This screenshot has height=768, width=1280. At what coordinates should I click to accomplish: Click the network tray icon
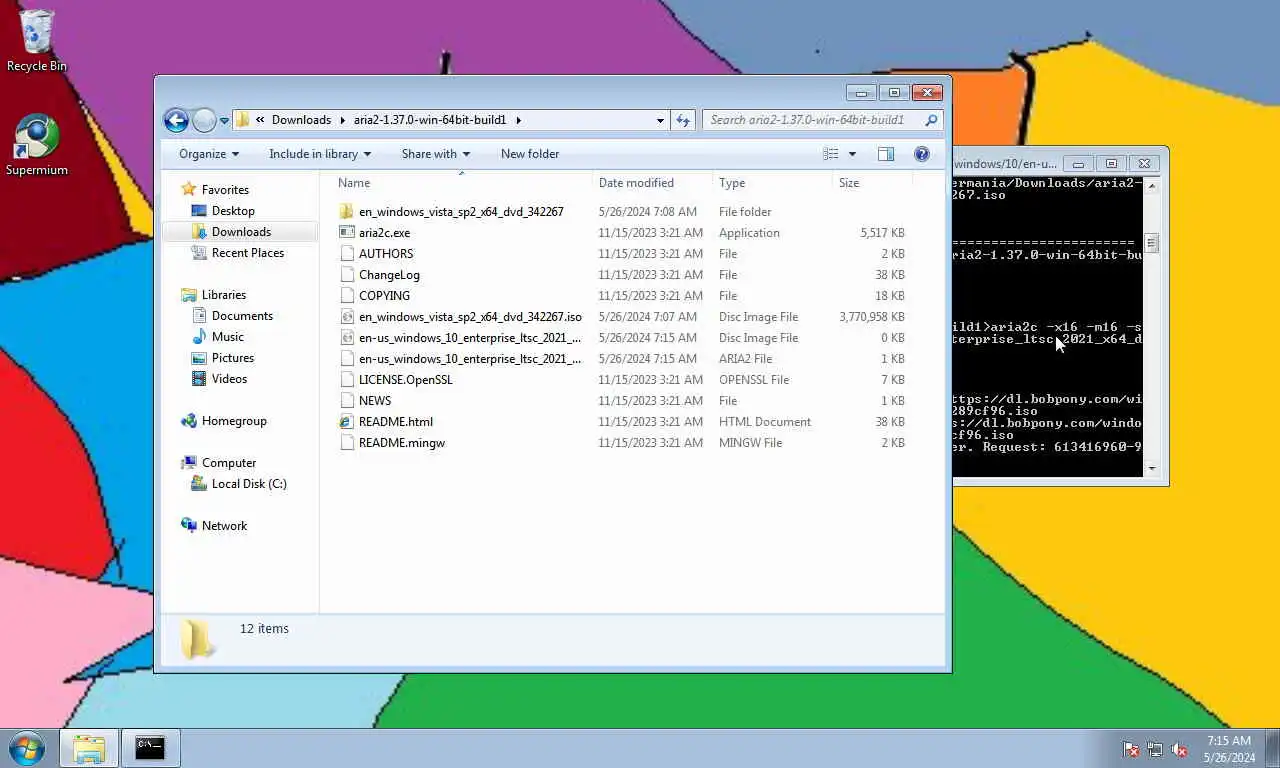(1155, 749)
